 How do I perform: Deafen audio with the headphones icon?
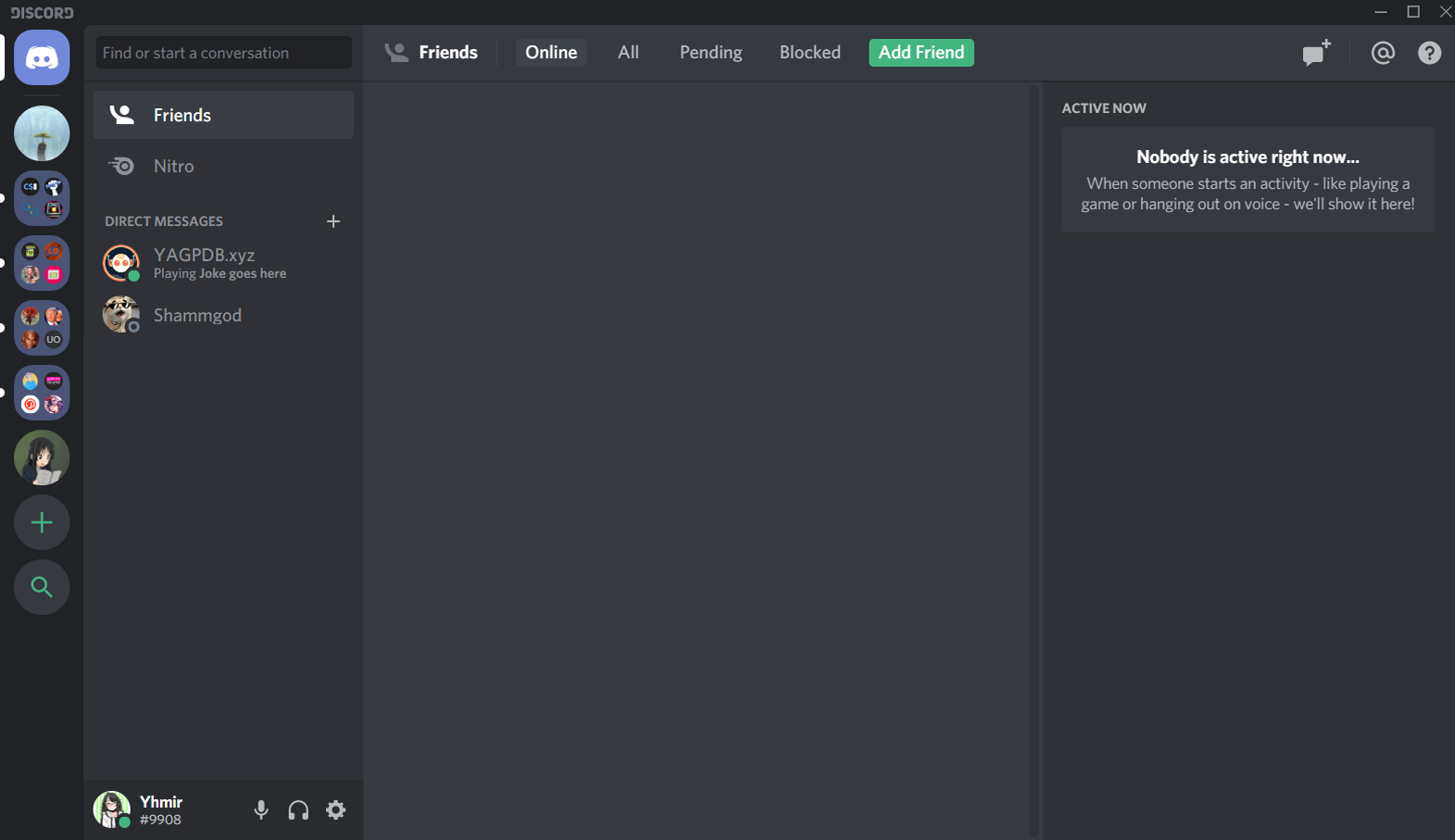[298, 810]
